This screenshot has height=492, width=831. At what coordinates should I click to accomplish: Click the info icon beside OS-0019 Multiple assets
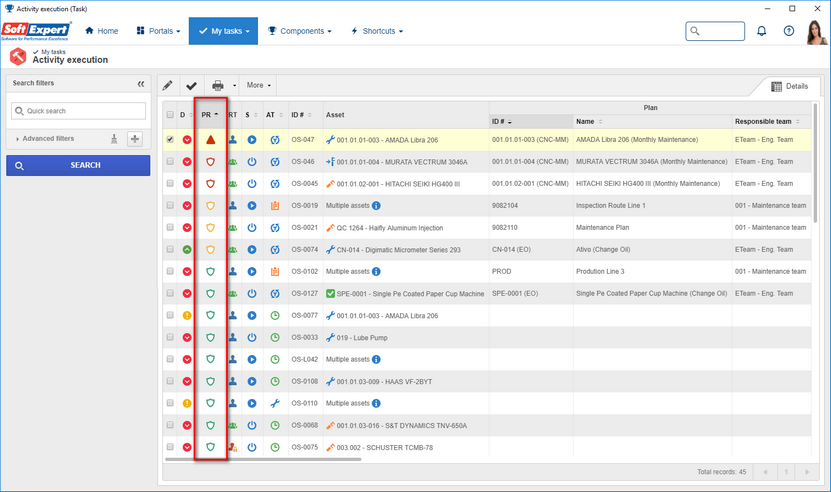(376, 206)
